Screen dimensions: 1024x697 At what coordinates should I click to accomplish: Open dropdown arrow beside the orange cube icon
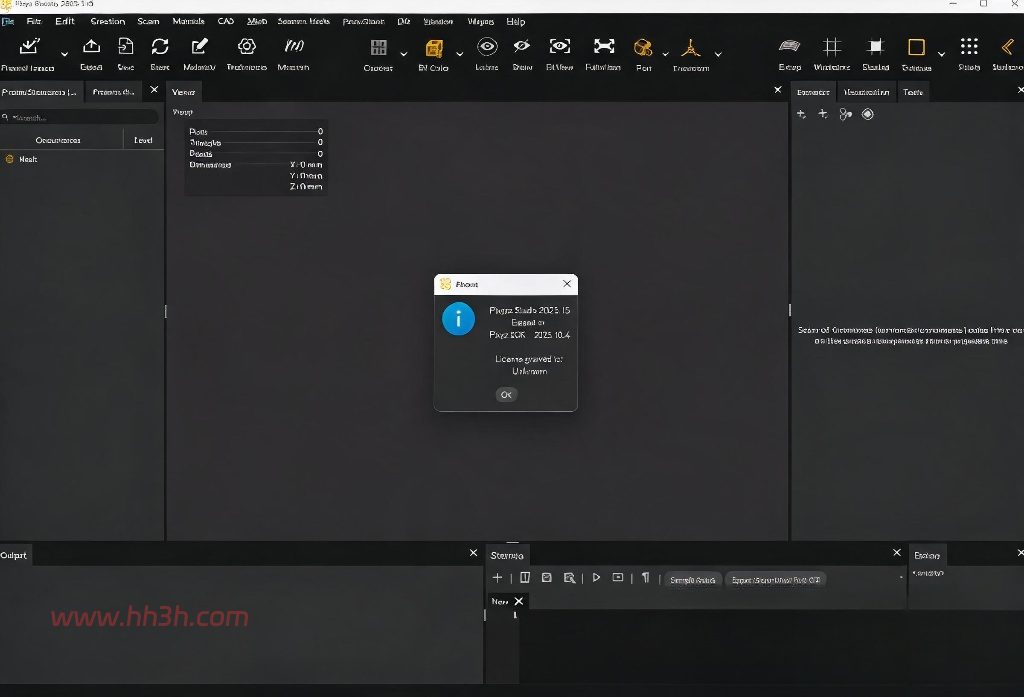coord(460,54)
